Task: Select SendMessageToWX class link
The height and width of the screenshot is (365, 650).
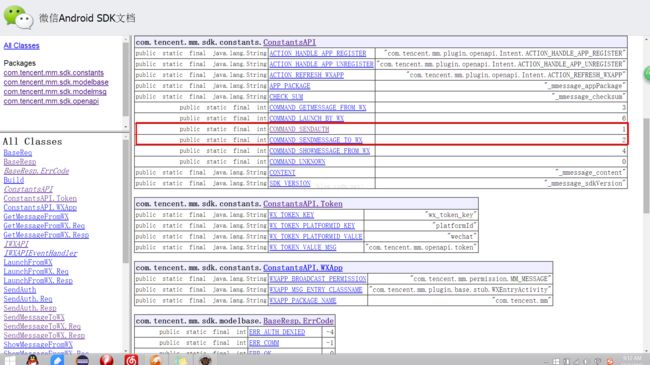Action: pyautogui.click(x=34, y=317)
